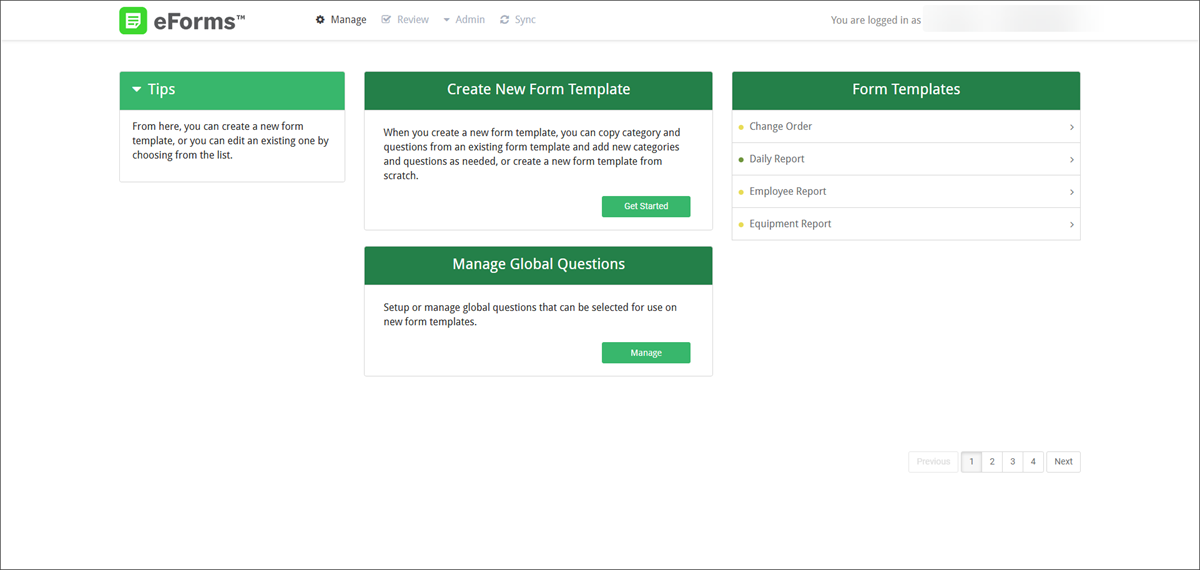
Task: Jump to page 2
Action: click(x=992, y=462)
